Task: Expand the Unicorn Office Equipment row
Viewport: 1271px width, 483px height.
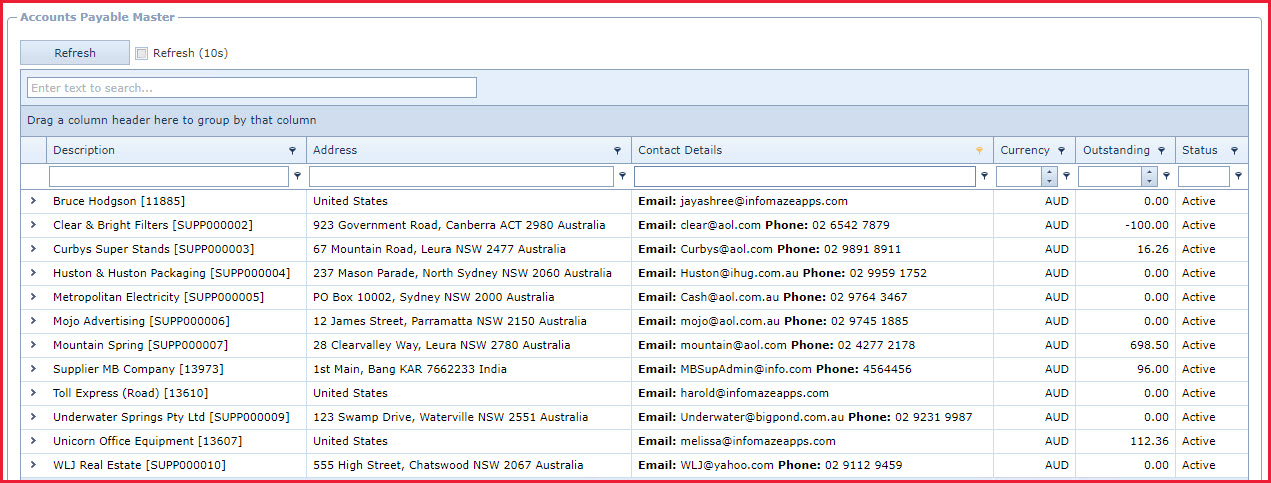Action: (x=33, y=441)
